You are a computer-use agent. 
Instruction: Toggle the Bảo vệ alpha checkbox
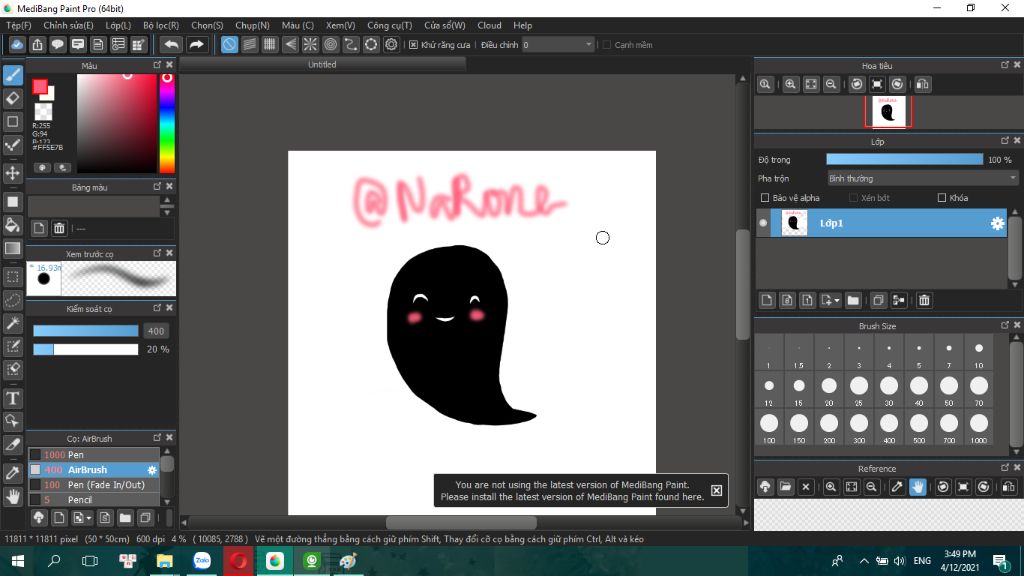point(765,198)
